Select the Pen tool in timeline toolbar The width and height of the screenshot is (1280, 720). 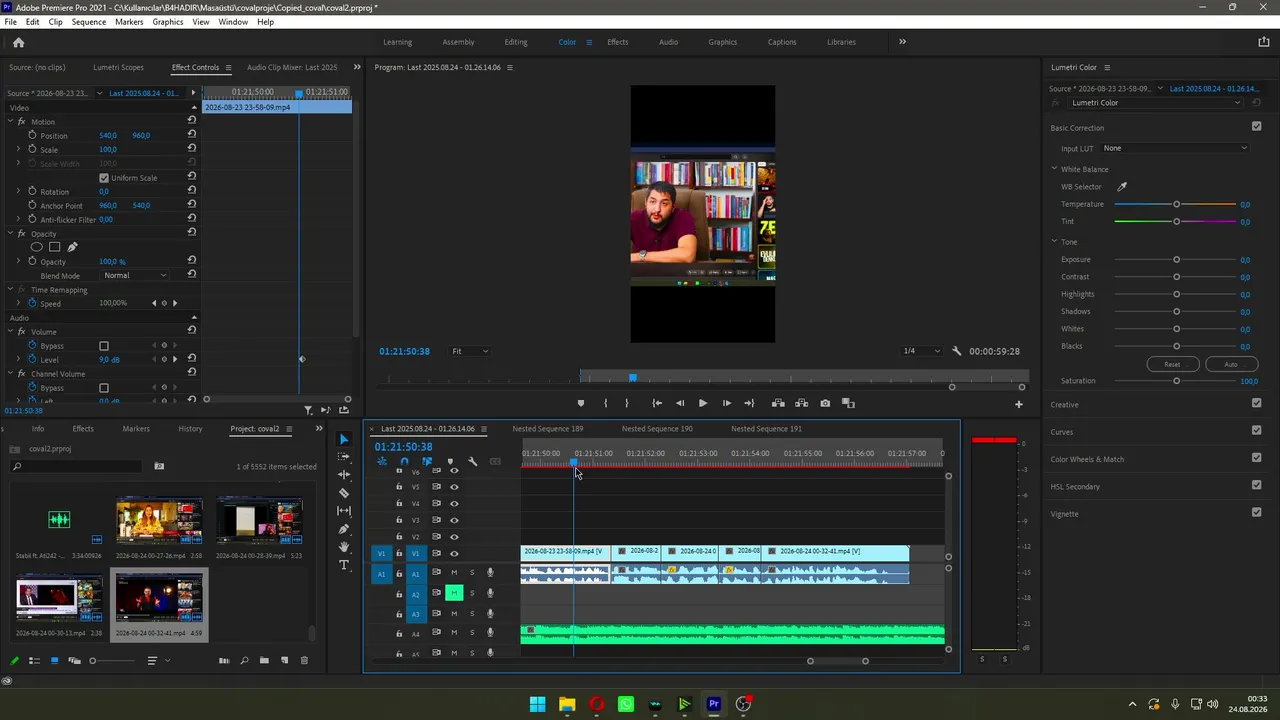(344, 529)
